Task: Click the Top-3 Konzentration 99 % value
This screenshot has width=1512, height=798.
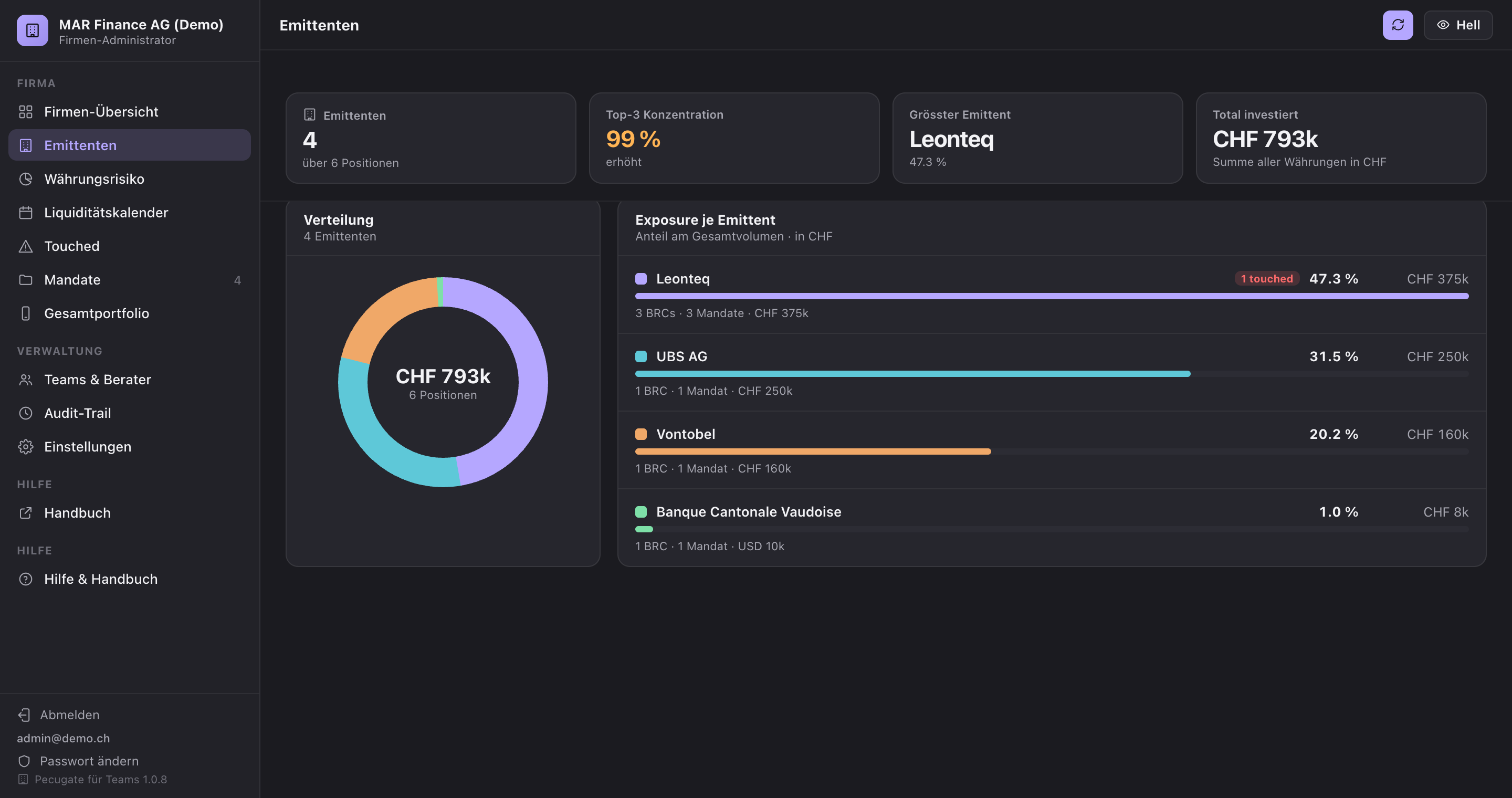Action: pyautogui.click(x=633, y=139)
